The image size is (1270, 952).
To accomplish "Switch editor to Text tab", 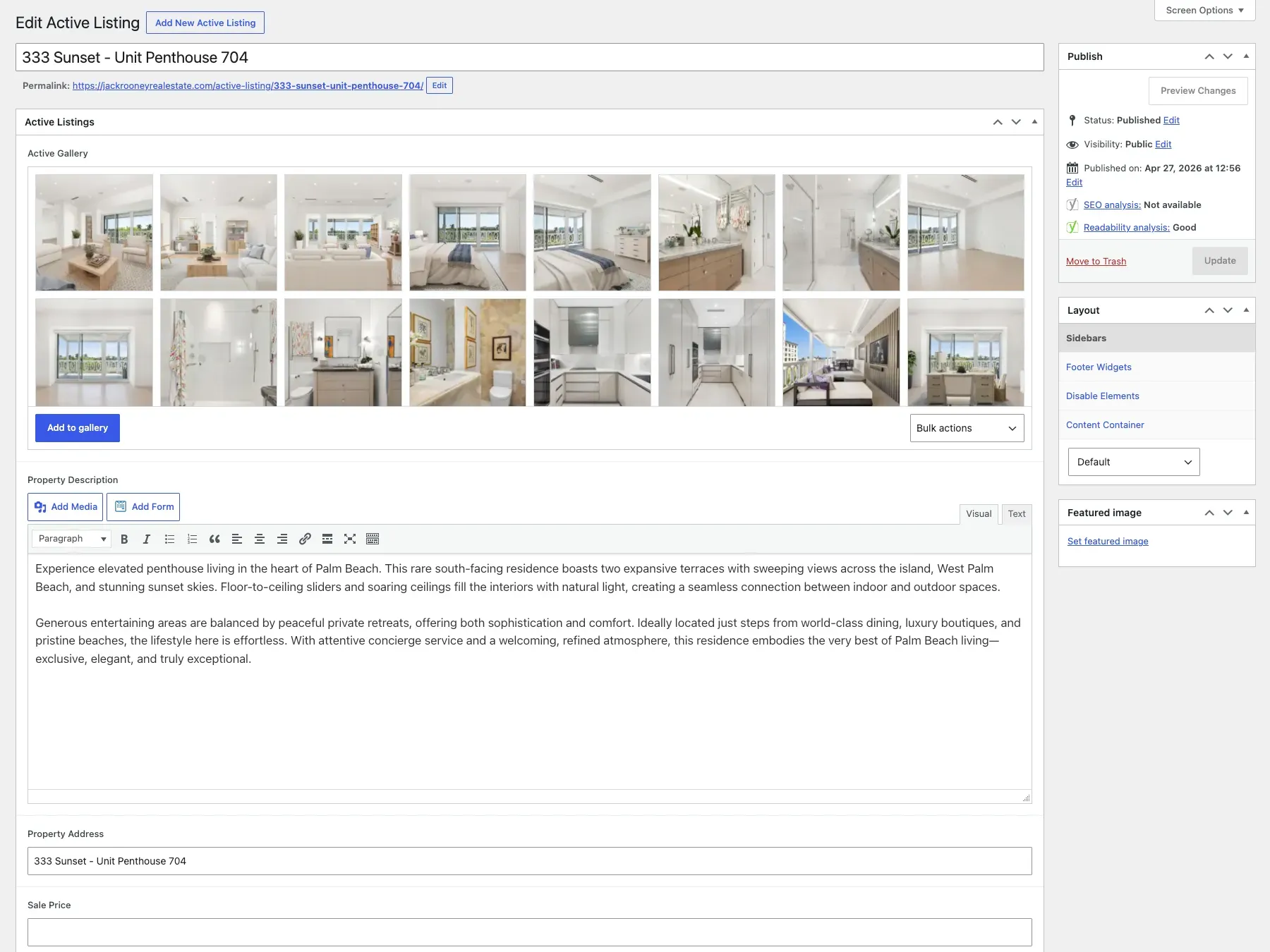I will (x=1017, y=514).
